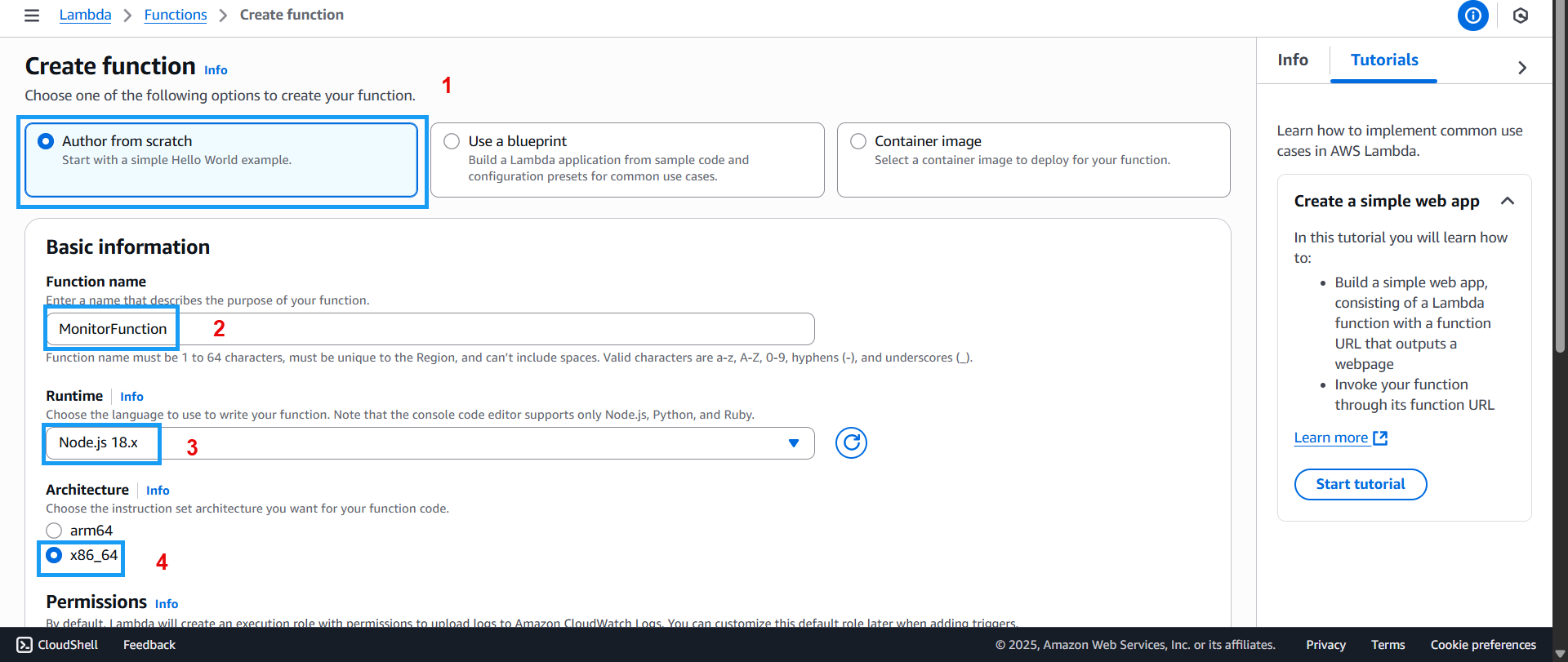Expand right panel tabs with chevron arrow
The image size is (1568, 662).
click(x=1521, y=68)
